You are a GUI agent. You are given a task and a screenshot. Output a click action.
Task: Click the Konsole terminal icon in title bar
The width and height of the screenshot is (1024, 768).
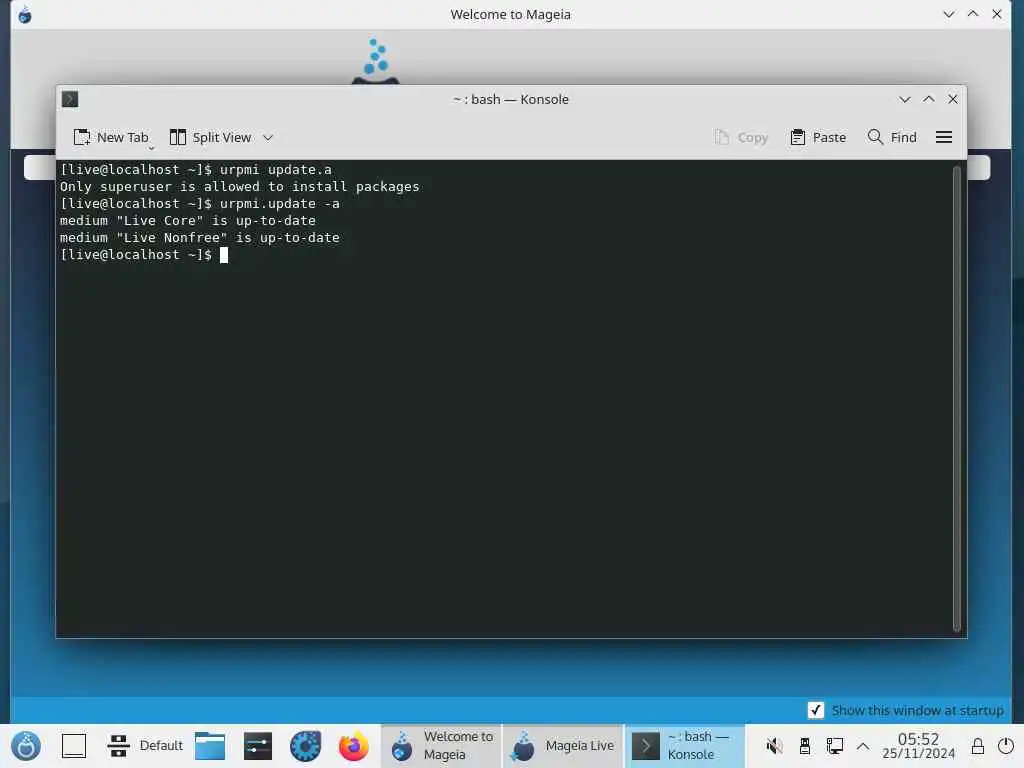(x=70, y=99)
